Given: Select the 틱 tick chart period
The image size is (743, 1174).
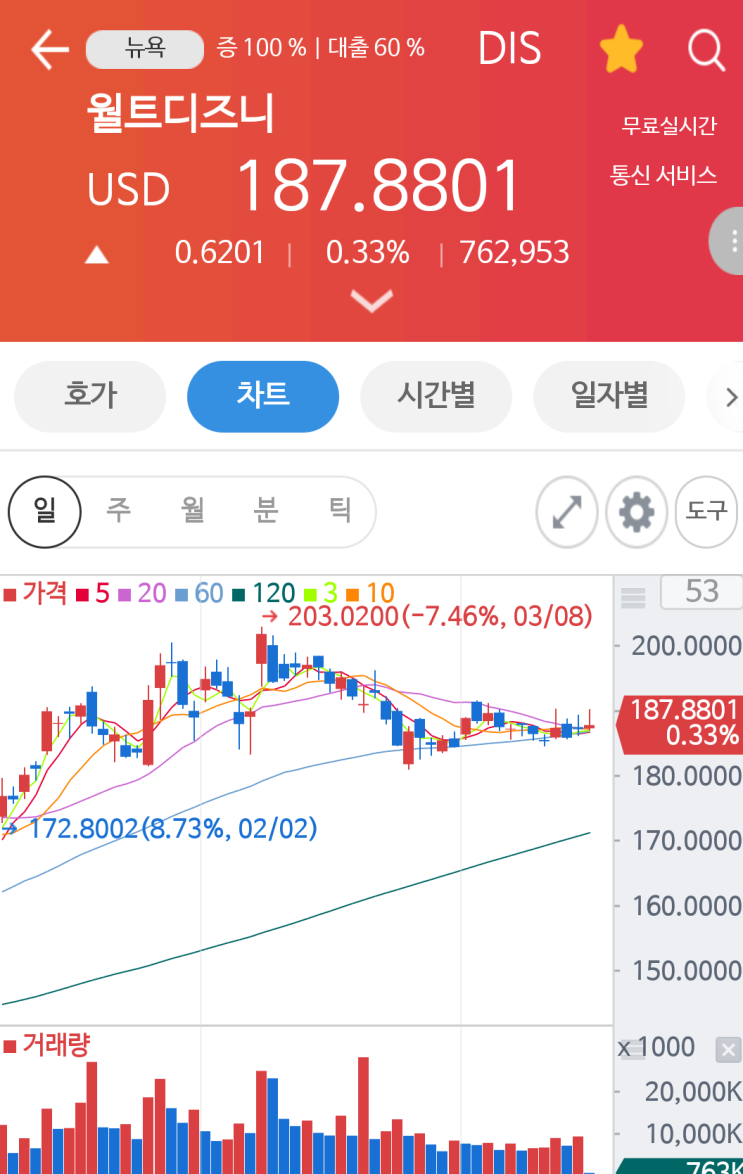Looking at the screenshot, I should (x=340, y=511).
